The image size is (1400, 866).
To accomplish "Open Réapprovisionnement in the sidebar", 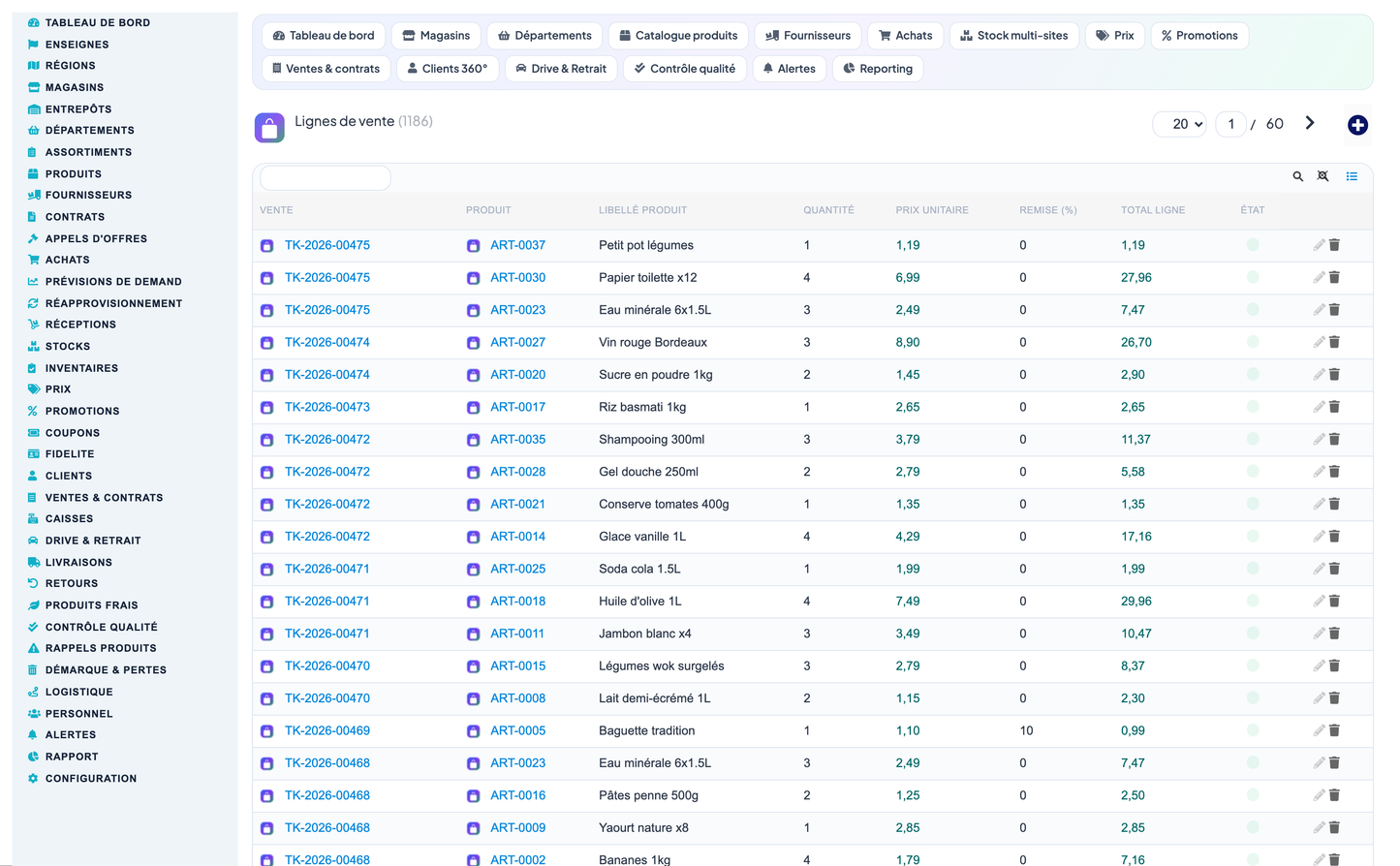I will tap(113, 303).
